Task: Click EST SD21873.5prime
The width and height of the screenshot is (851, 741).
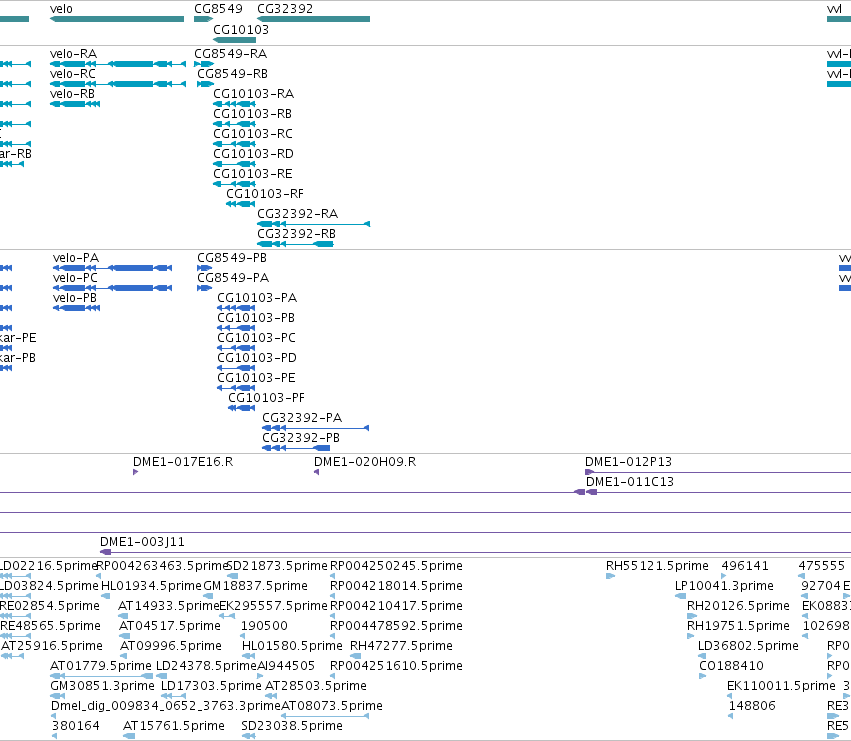Action: click(232, 576)
